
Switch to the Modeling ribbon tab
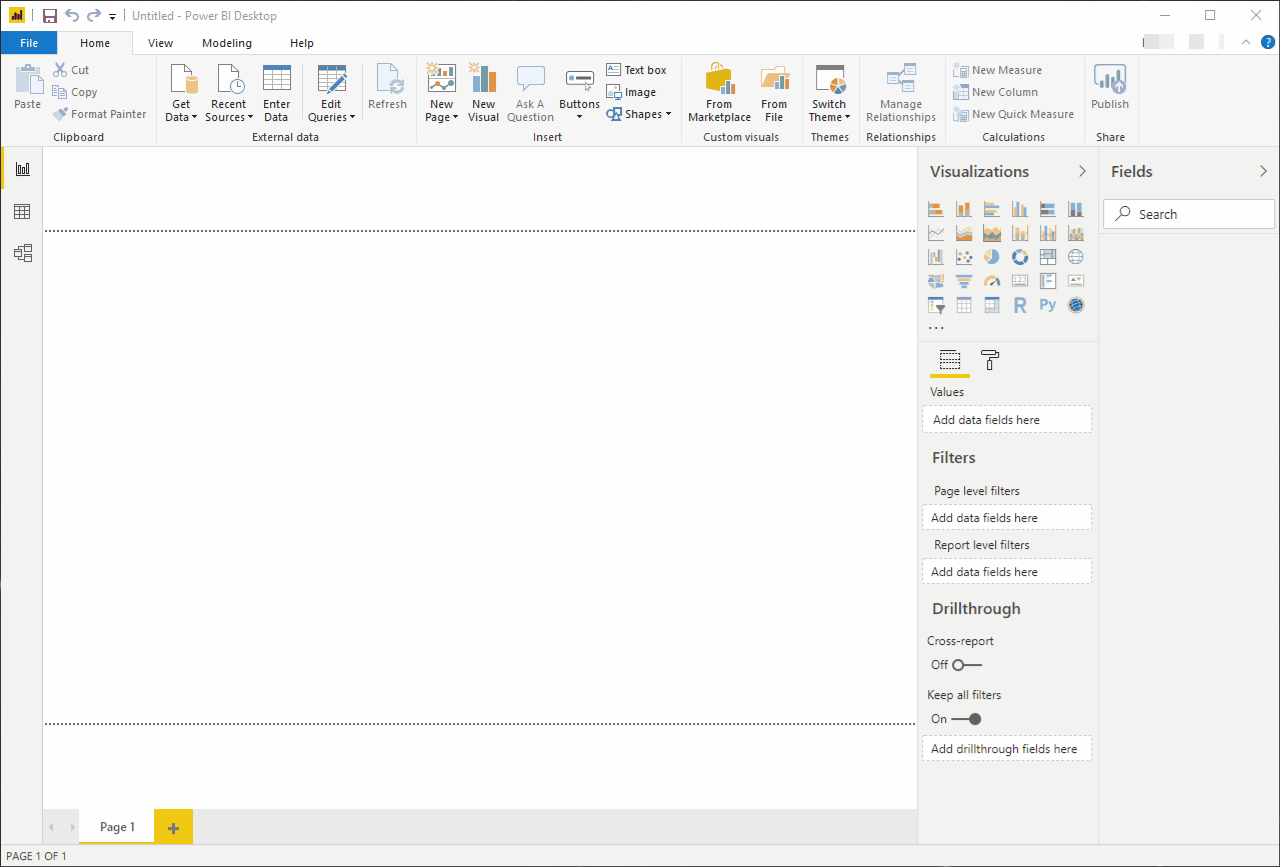(x=227, y=43)
